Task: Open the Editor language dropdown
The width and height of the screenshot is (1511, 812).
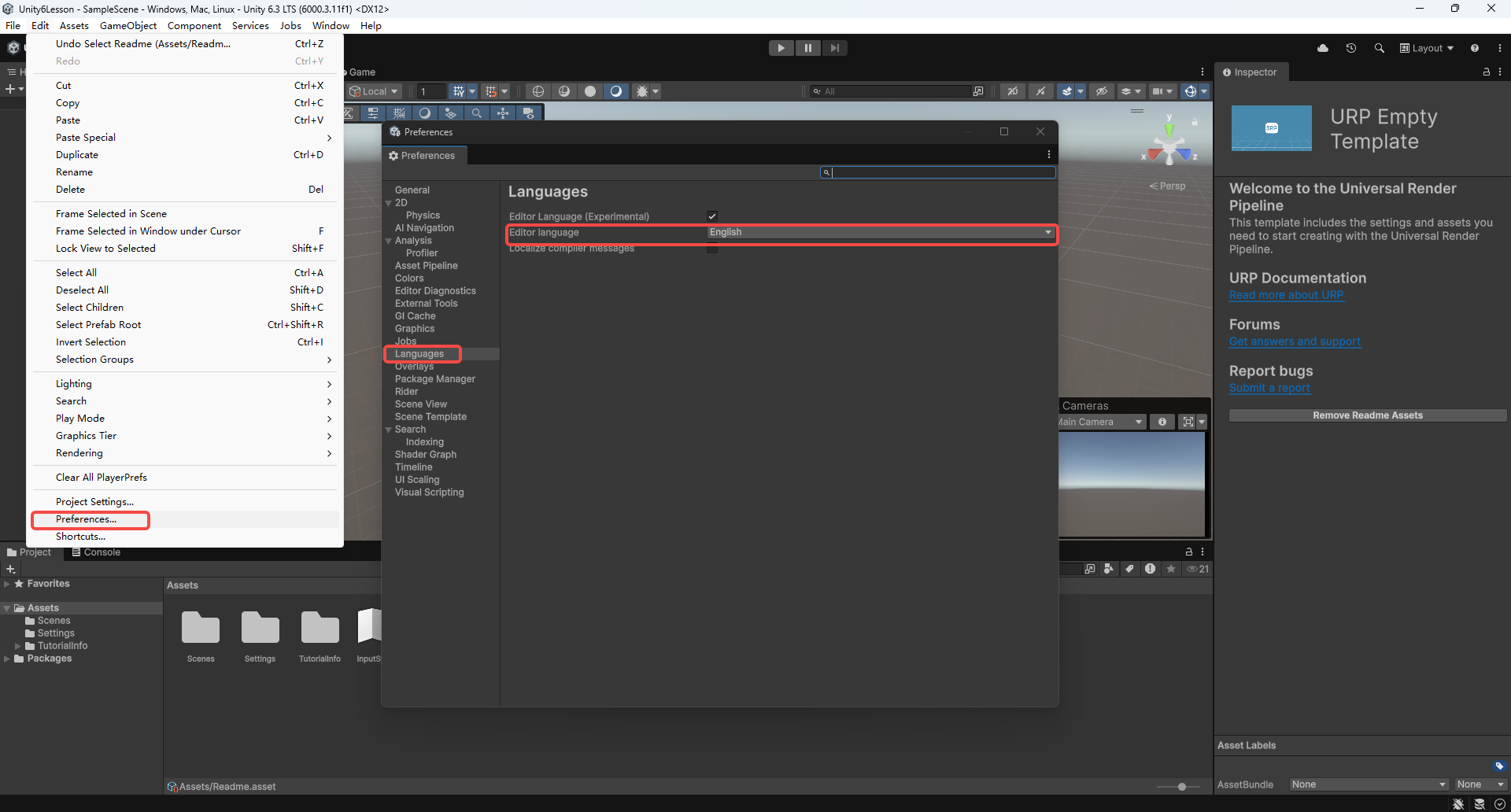Action: point(881,232)
